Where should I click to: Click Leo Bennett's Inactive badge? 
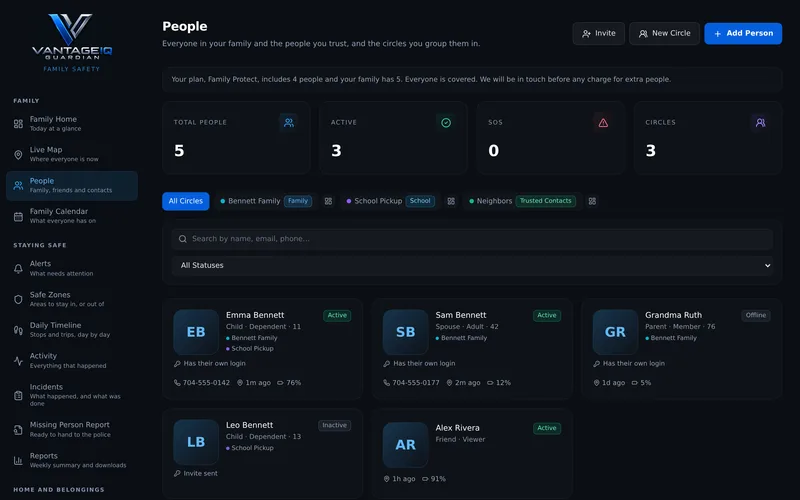[335, 426]
